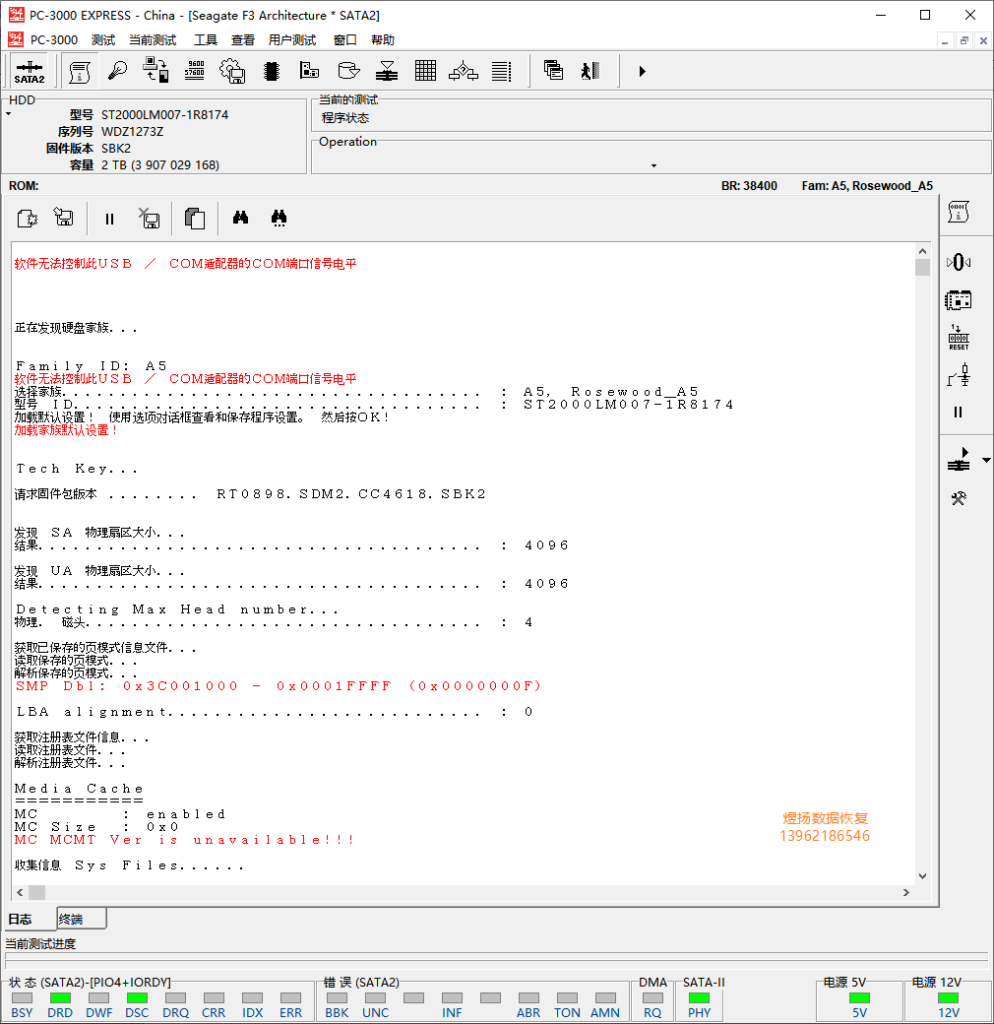This screenshot has width=994, height=1024.
Task: Click the MC MCMT Ver is unavailable line
Action: point(184,840)
